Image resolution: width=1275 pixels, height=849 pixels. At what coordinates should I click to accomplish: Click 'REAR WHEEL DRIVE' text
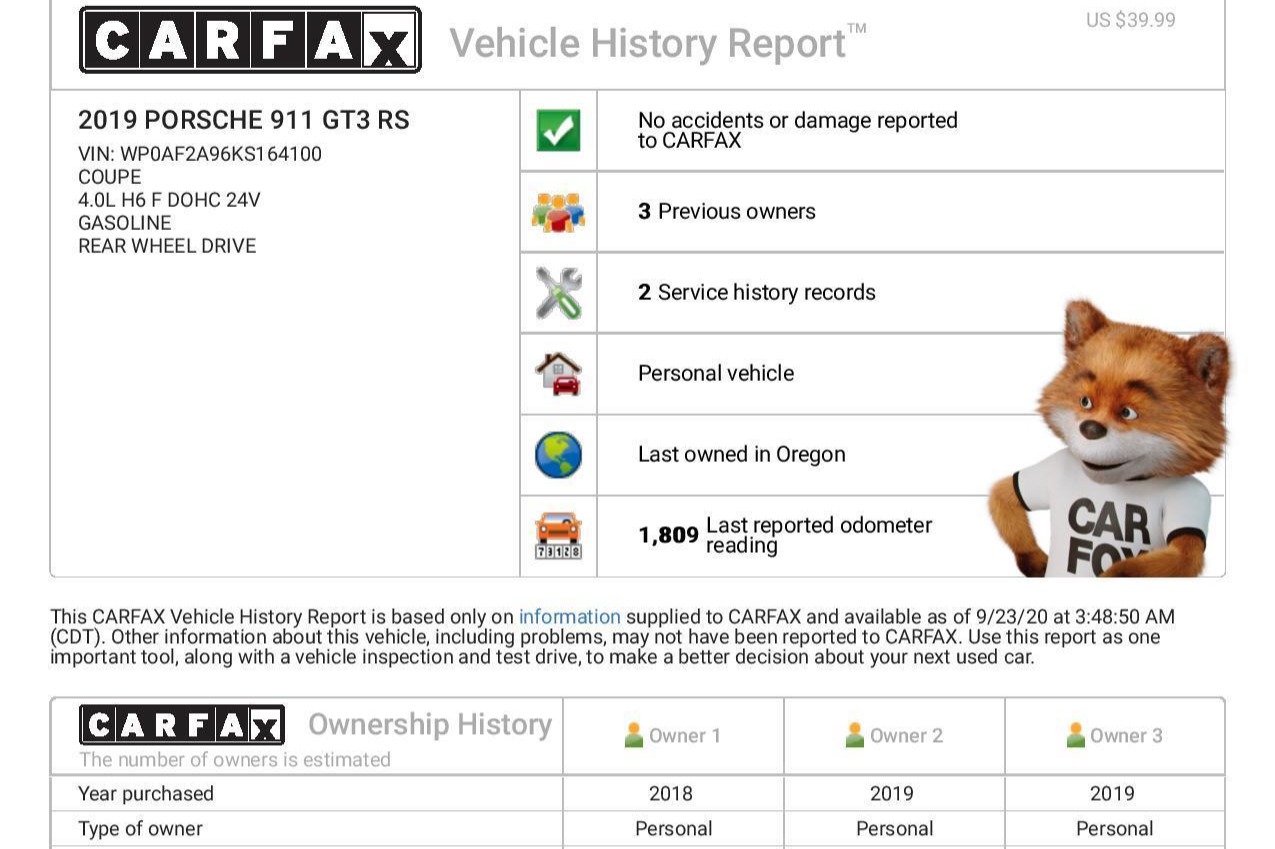[x=167, y=246]
